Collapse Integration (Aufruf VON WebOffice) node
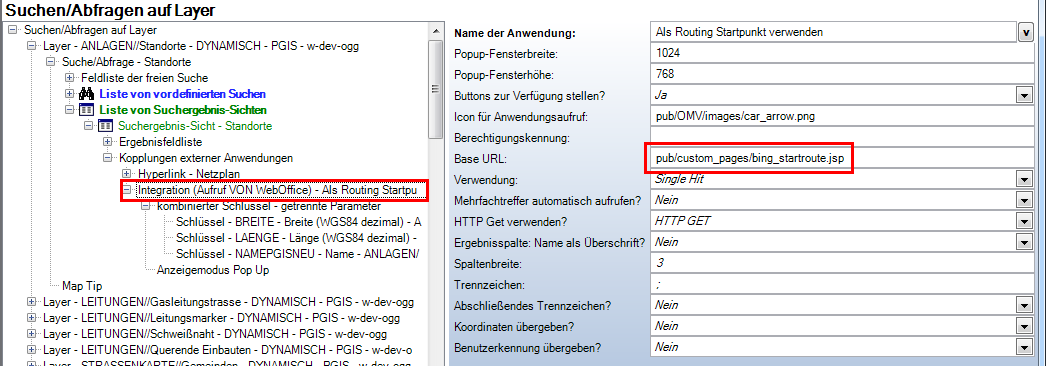Image resolution: width=1046 pixels, height=366 pixels. tap(127, 190)
